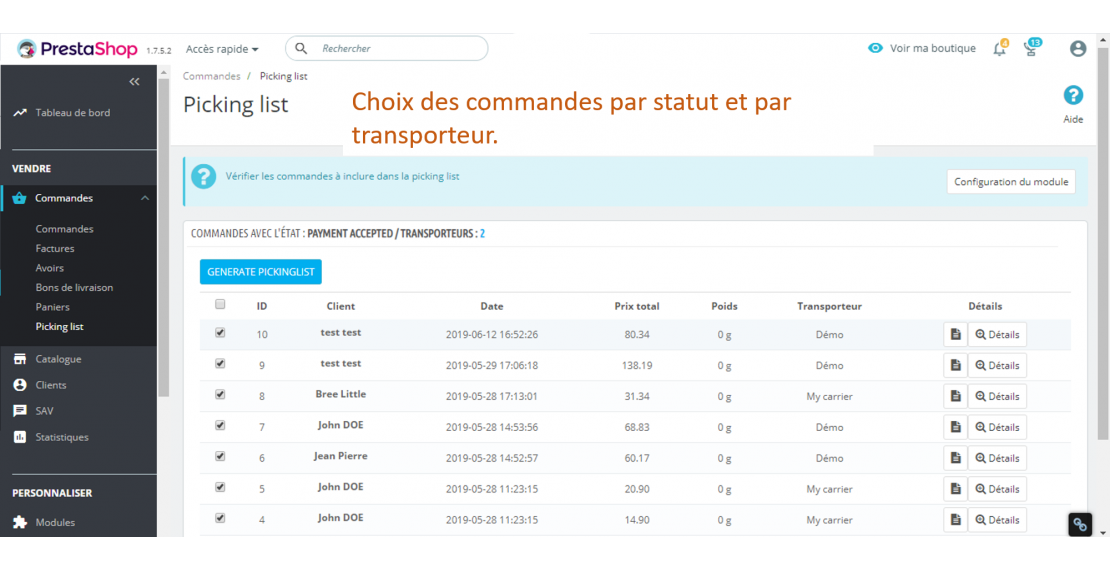Open document icon for order 10
Image resolution: width=1110 pixels, height=570 pixels.
(x=955, y=334)
